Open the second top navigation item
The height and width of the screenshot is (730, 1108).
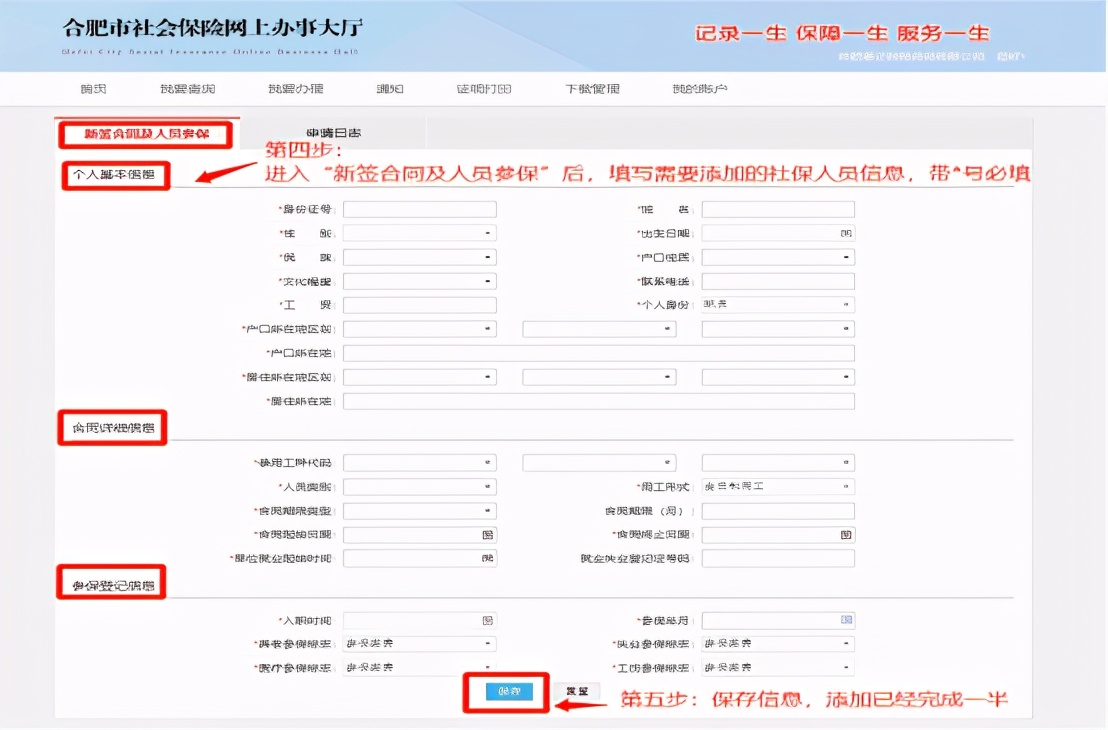click(187, 89)
